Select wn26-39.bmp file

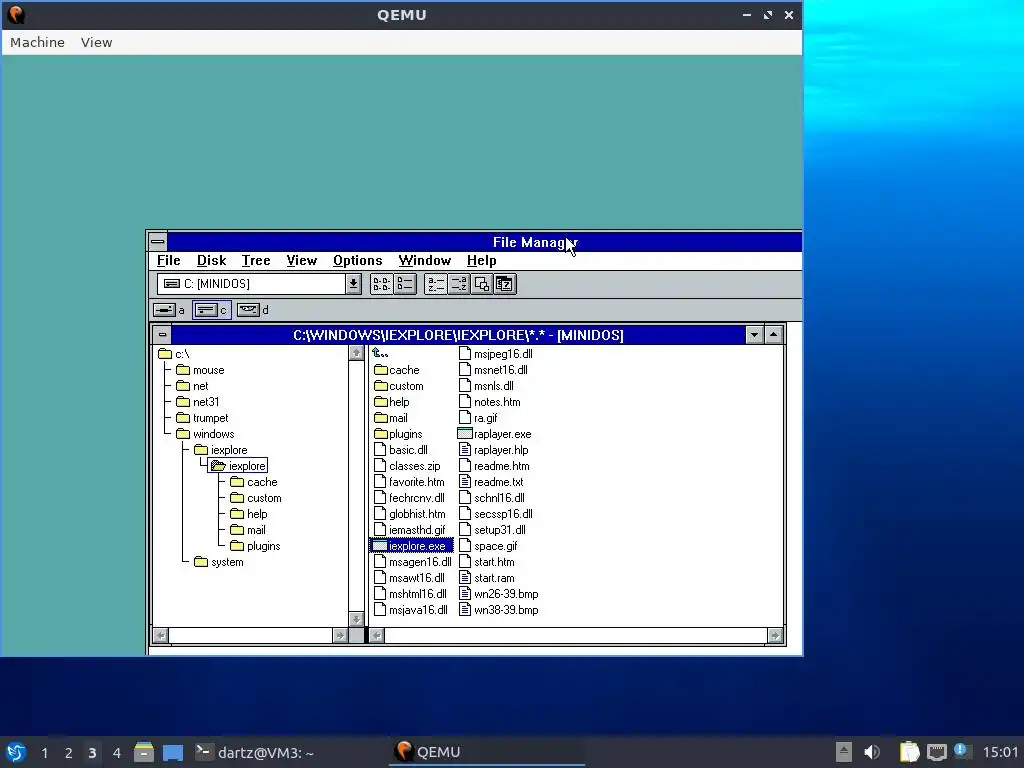(x=499, y=594)
